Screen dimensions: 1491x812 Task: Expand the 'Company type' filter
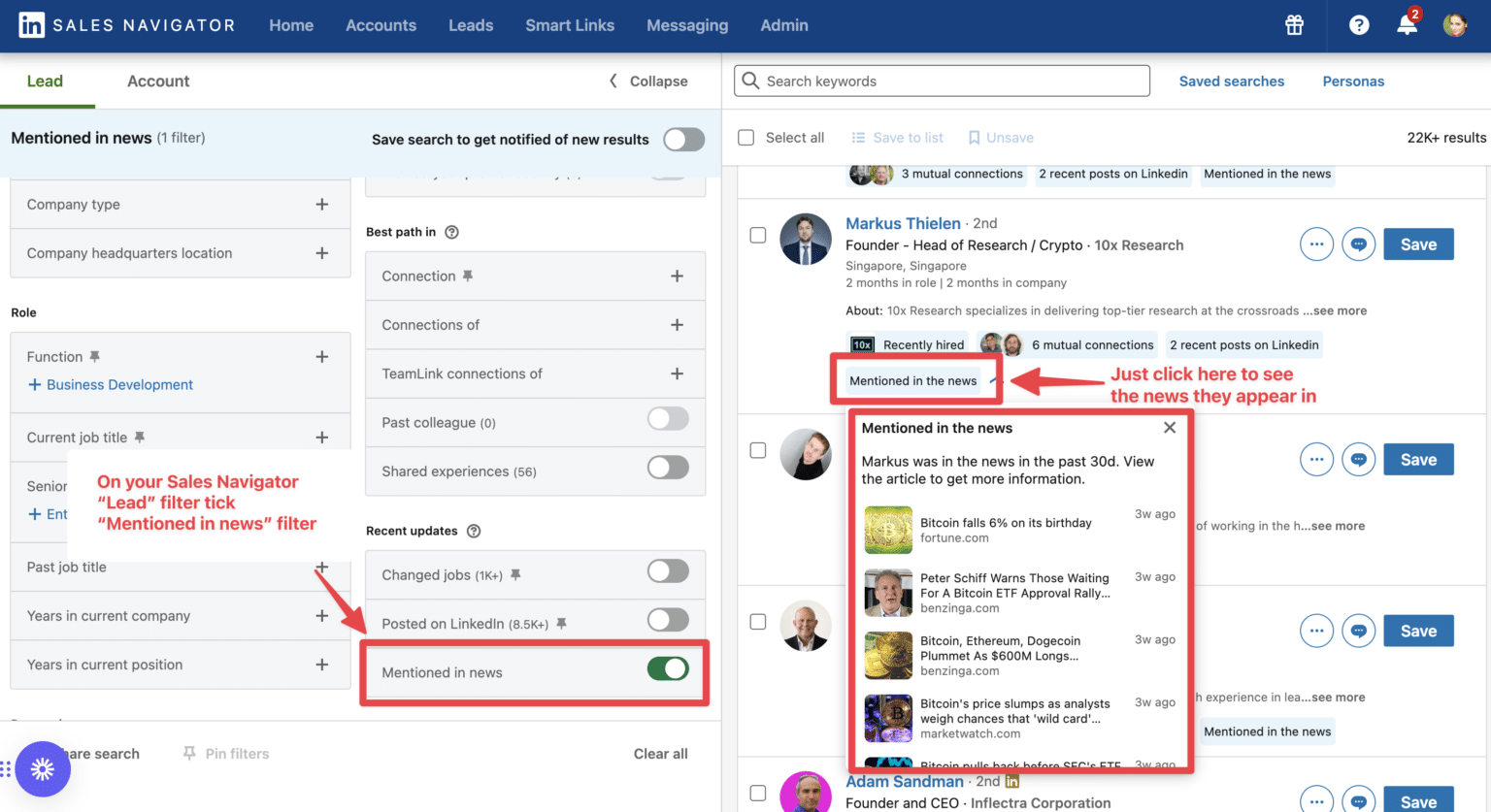(x=320, y=204)
